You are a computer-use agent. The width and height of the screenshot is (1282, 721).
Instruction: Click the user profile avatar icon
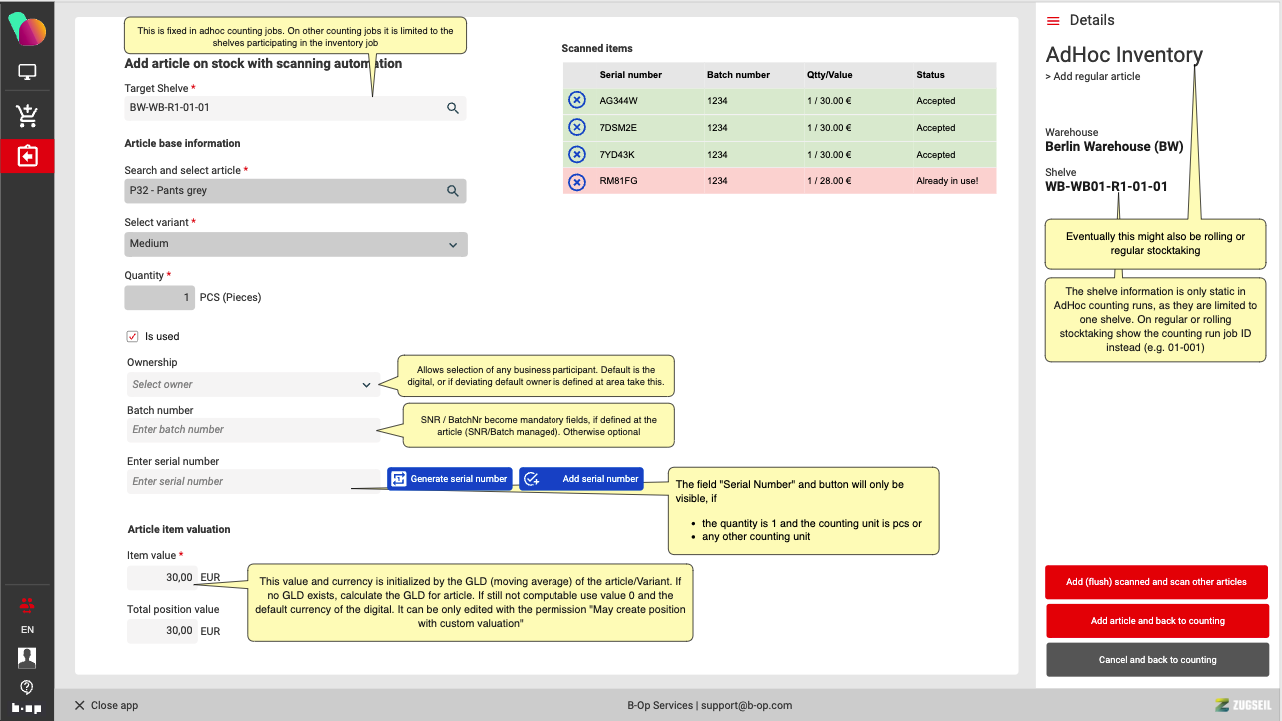(x=27, y=657)
